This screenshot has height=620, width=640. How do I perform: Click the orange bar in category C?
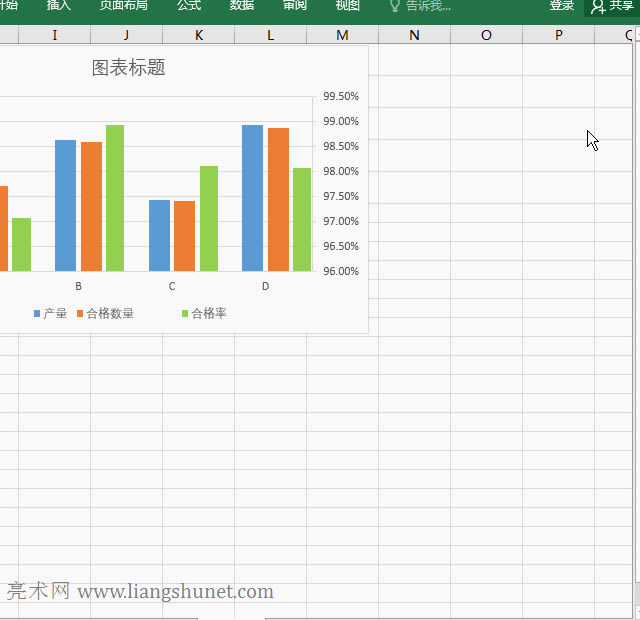(184, 236)
